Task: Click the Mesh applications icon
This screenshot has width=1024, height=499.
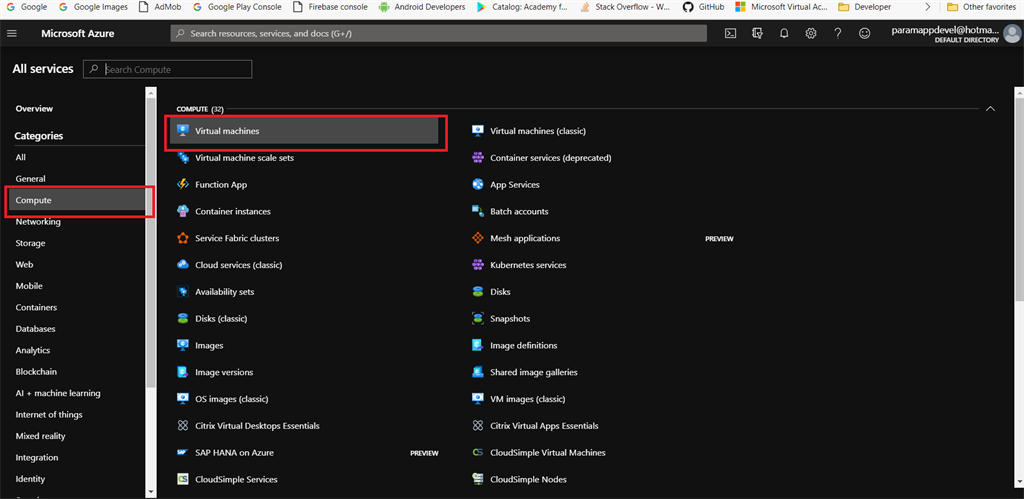Action: tap(477, 238)
